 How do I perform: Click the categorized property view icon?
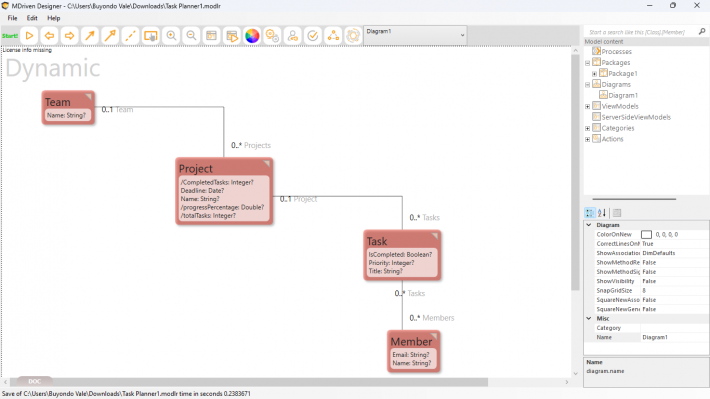tap(590, 212)
